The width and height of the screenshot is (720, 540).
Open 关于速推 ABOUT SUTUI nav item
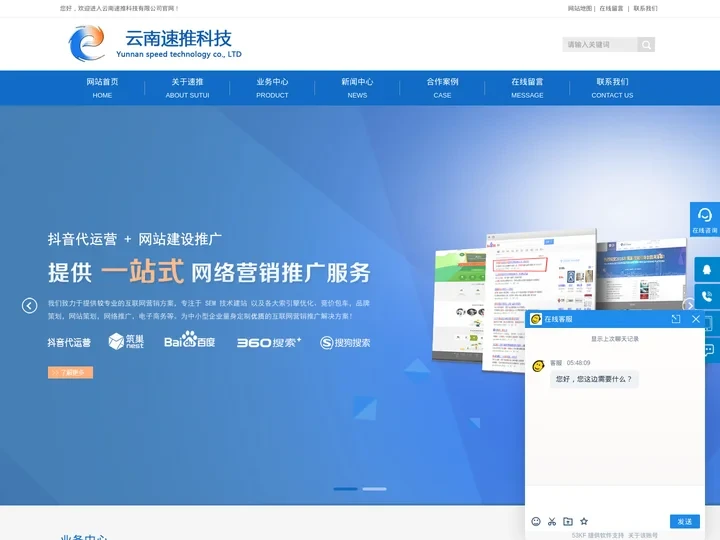[187, 88]
